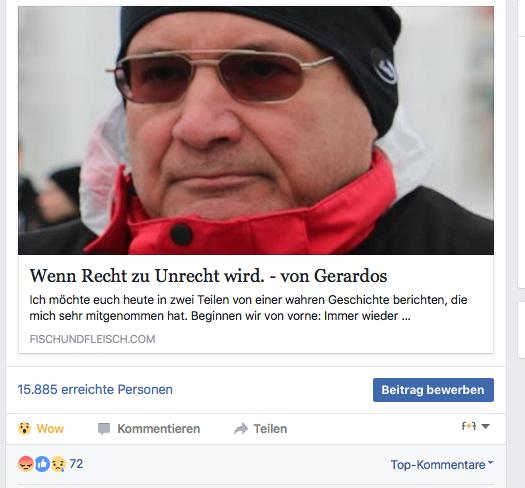This screenshot has height=488, width=525.
Task: Click the share arrow icon
Action: pyautogui.click(x=241, y=429)
